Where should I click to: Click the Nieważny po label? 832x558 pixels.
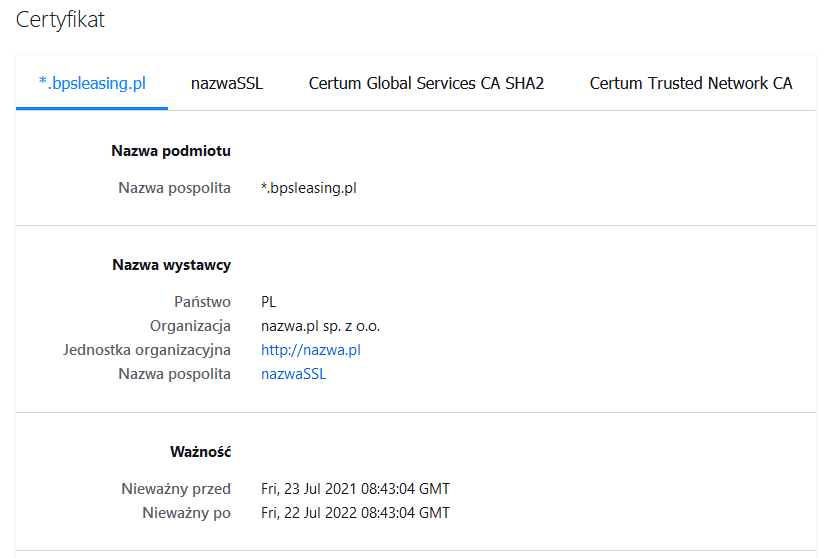point(186,513)
